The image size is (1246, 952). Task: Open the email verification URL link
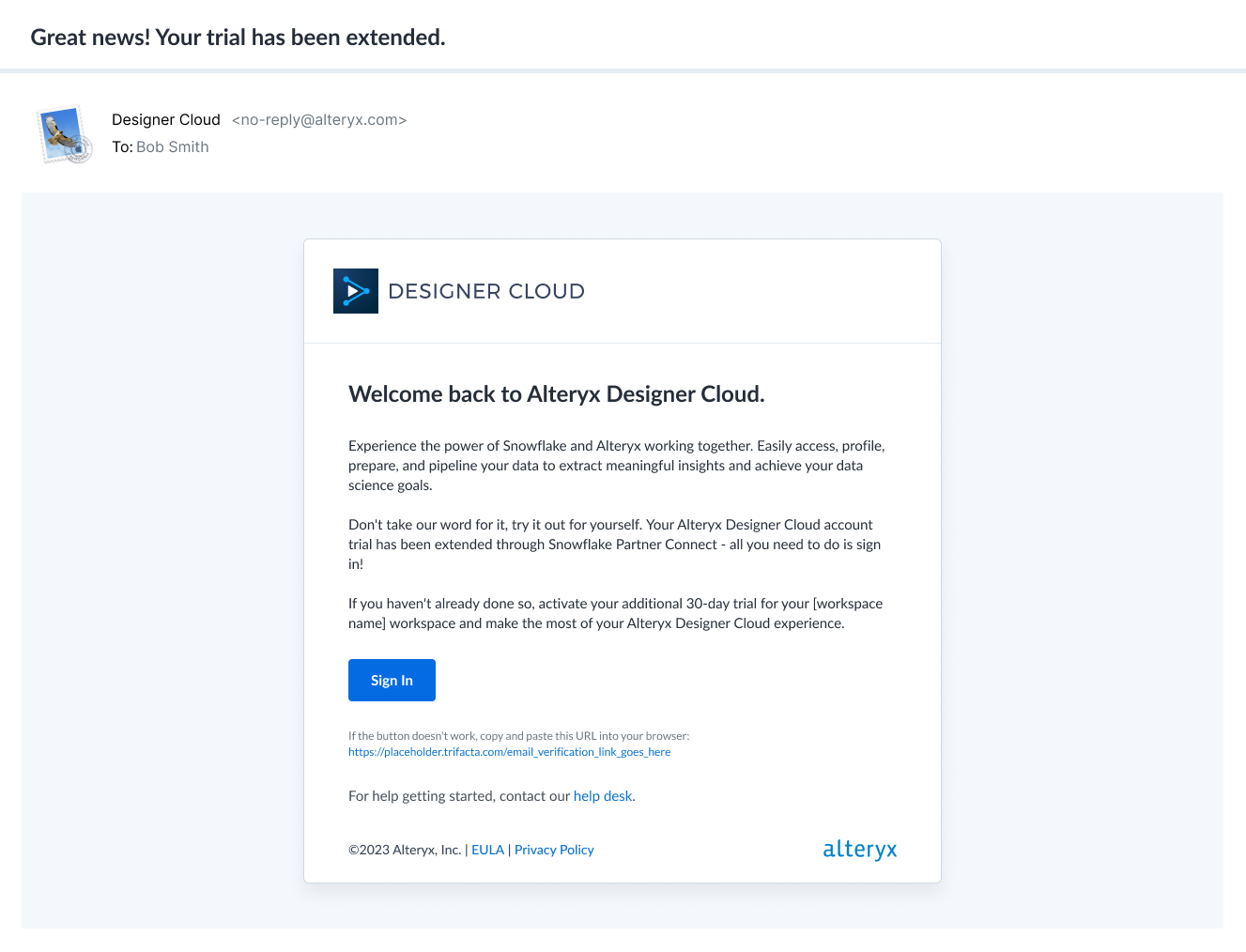tap(509, 752)
